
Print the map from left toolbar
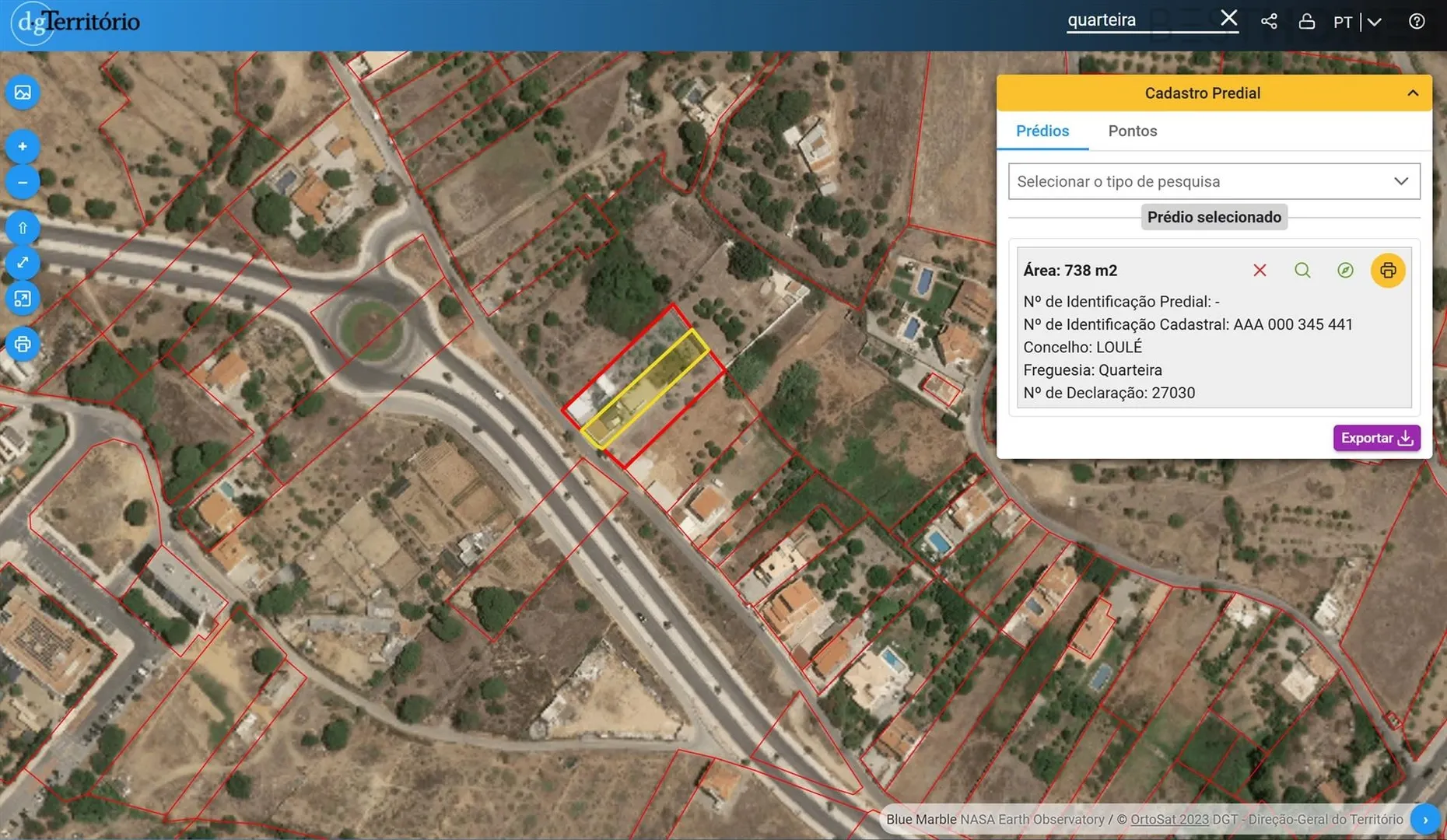[x=23, y=344]
